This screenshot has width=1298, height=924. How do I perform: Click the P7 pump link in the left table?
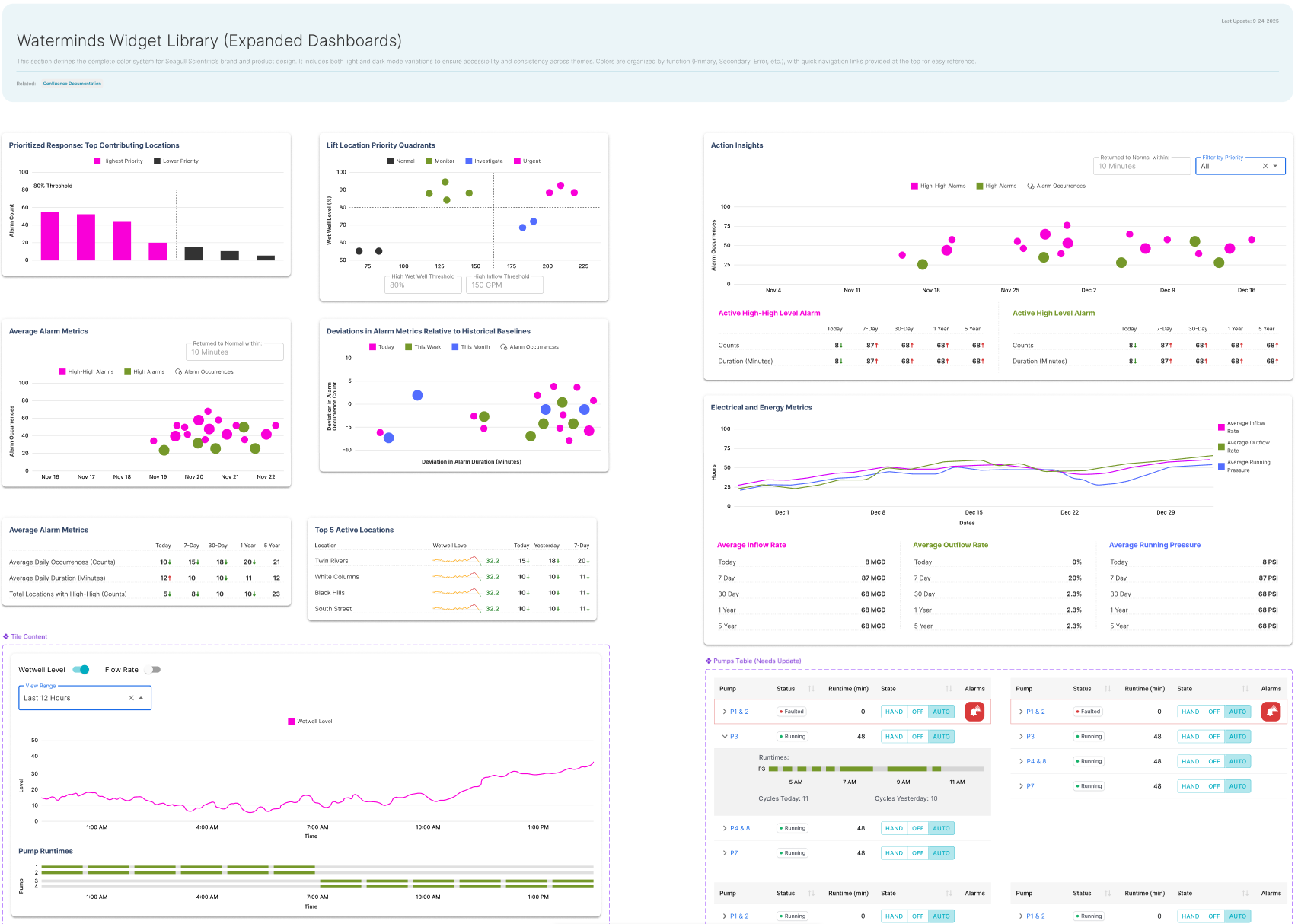(x=734, y=853)
